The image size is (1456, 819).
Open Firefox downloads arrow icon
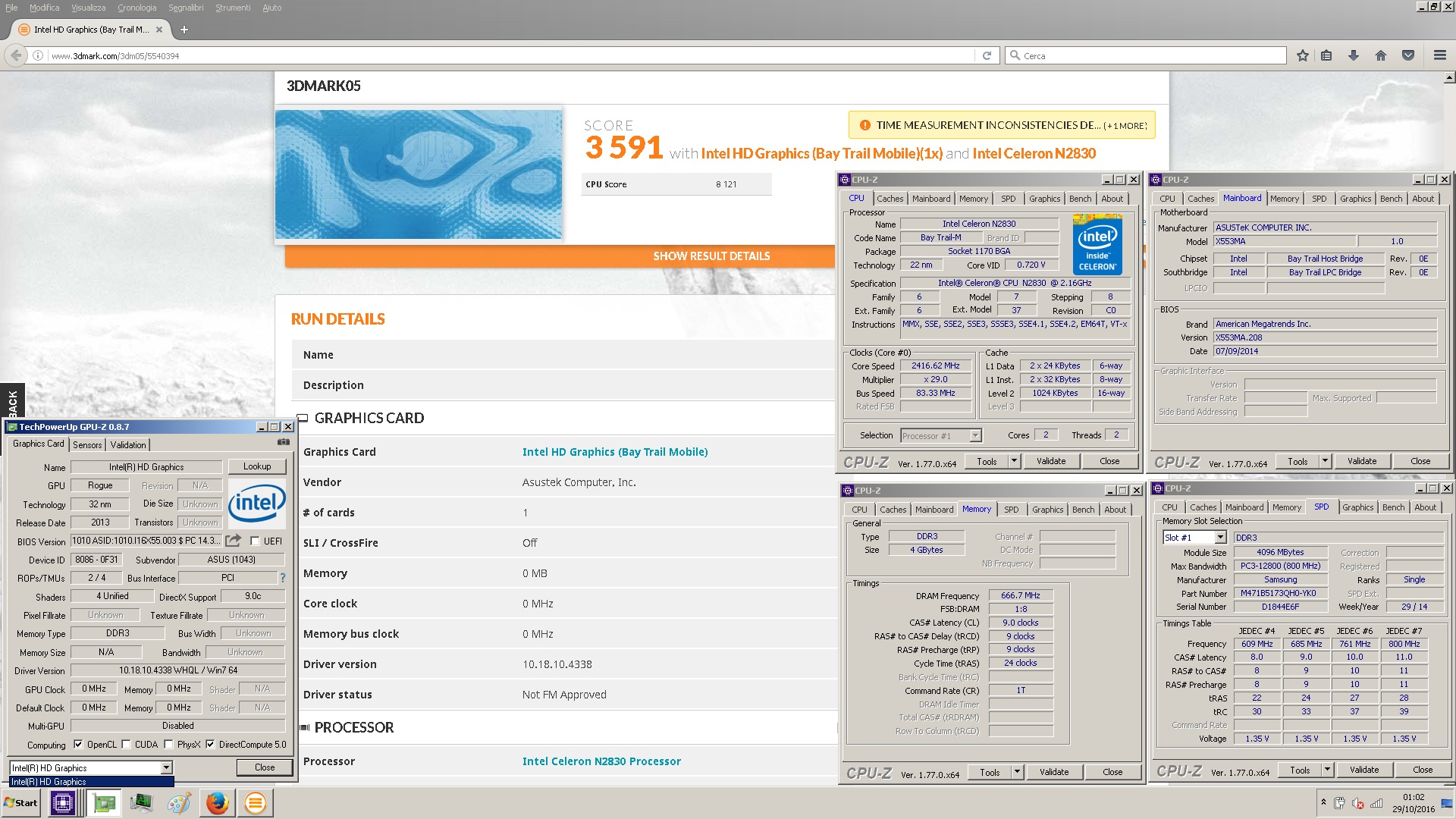(x=1353, y=55)
